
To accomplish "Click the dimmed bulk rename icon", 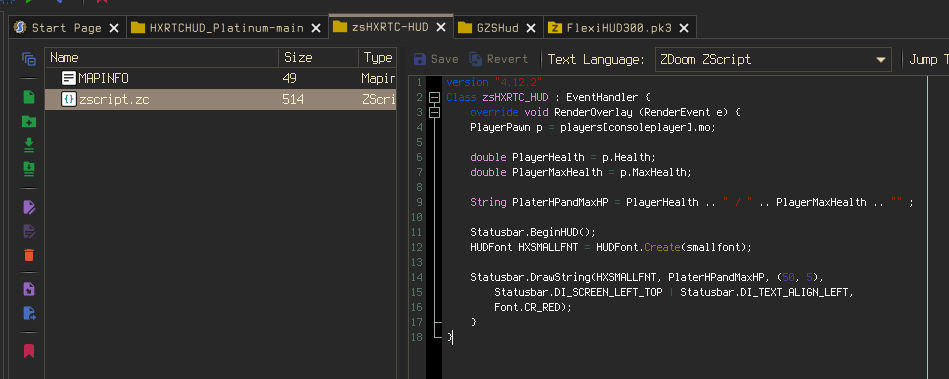I will click(28, 231).
